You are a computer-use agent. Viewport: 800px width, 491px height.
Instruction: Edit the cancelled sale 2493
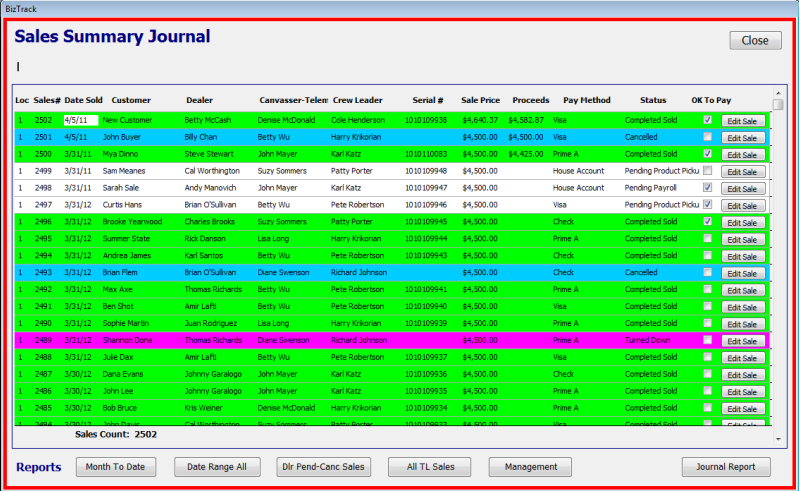(743, 274)
